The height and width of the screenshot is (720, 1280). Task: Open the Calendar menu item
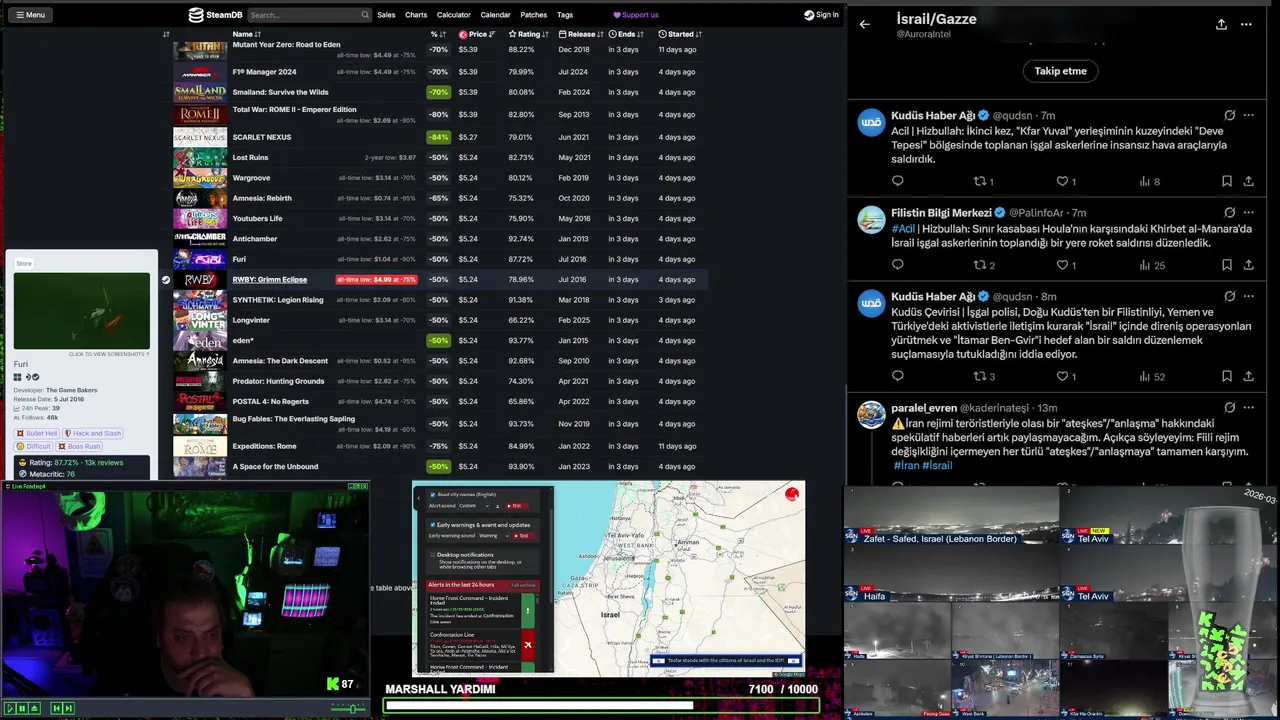pyautogui.click(x=495, y=15)
